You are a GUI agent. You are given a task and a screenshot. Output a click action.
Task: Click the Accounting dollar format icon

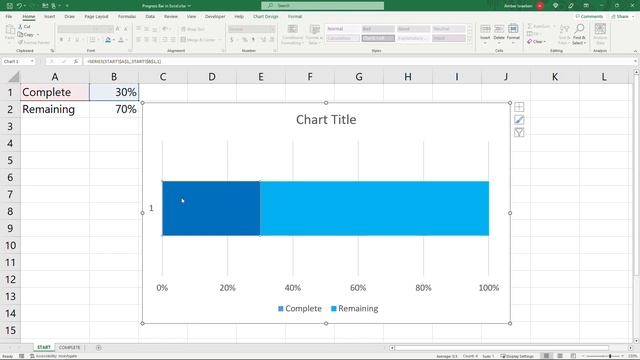pos(232,40)
